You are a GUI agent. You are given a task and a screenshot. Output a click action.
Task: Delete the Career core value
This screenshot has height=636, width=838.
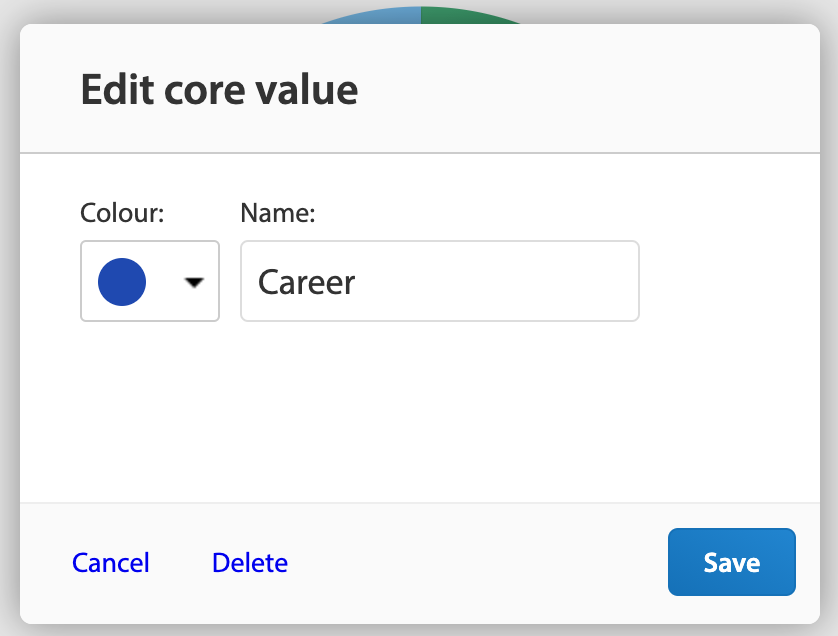click(250, 563)
